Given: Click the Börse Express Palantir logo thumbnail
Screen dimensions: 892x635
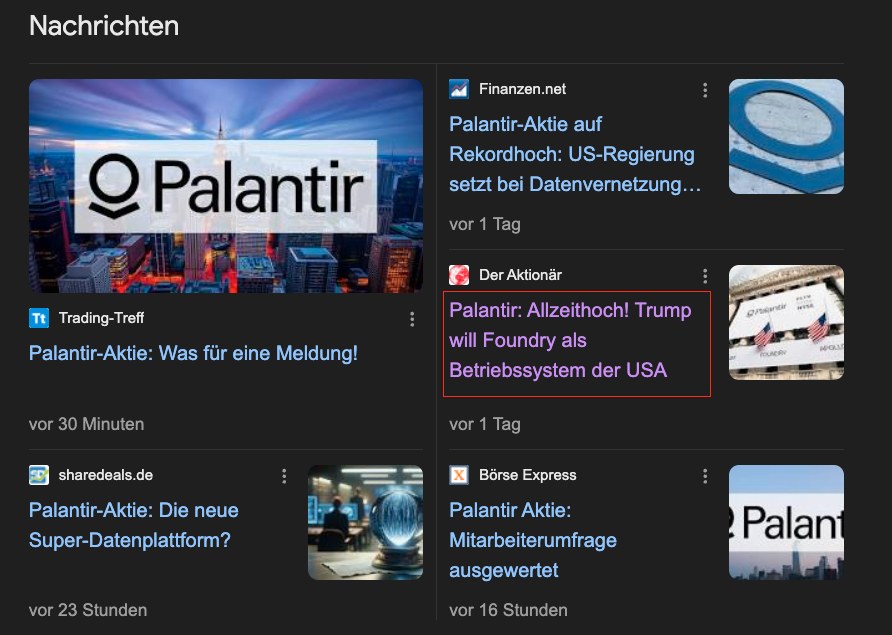Looking at the screenshot, I should pos(786,522).
